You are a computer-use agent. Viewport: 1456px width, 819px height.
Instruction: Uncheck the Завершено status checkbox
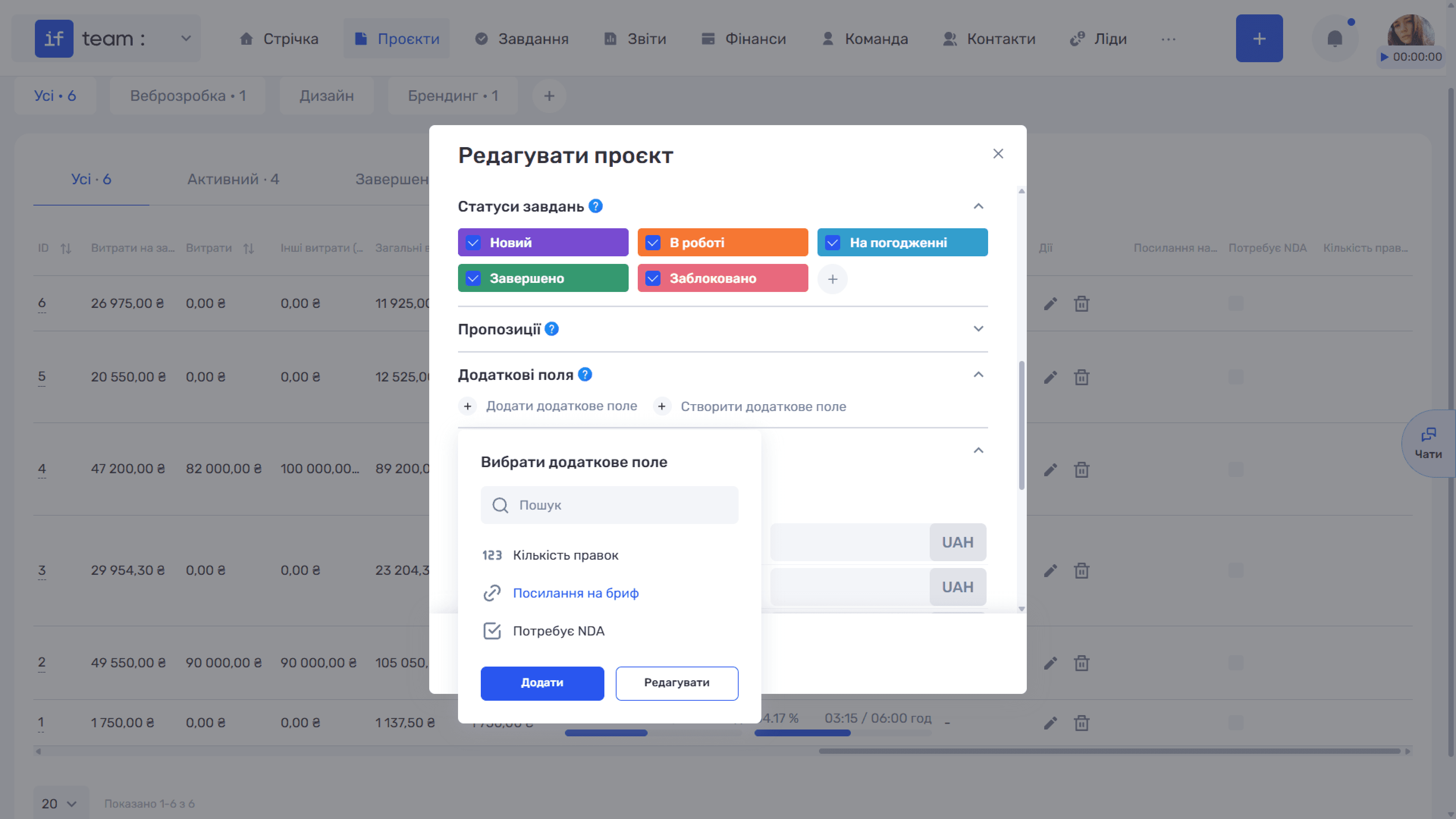tap(473, 278)
